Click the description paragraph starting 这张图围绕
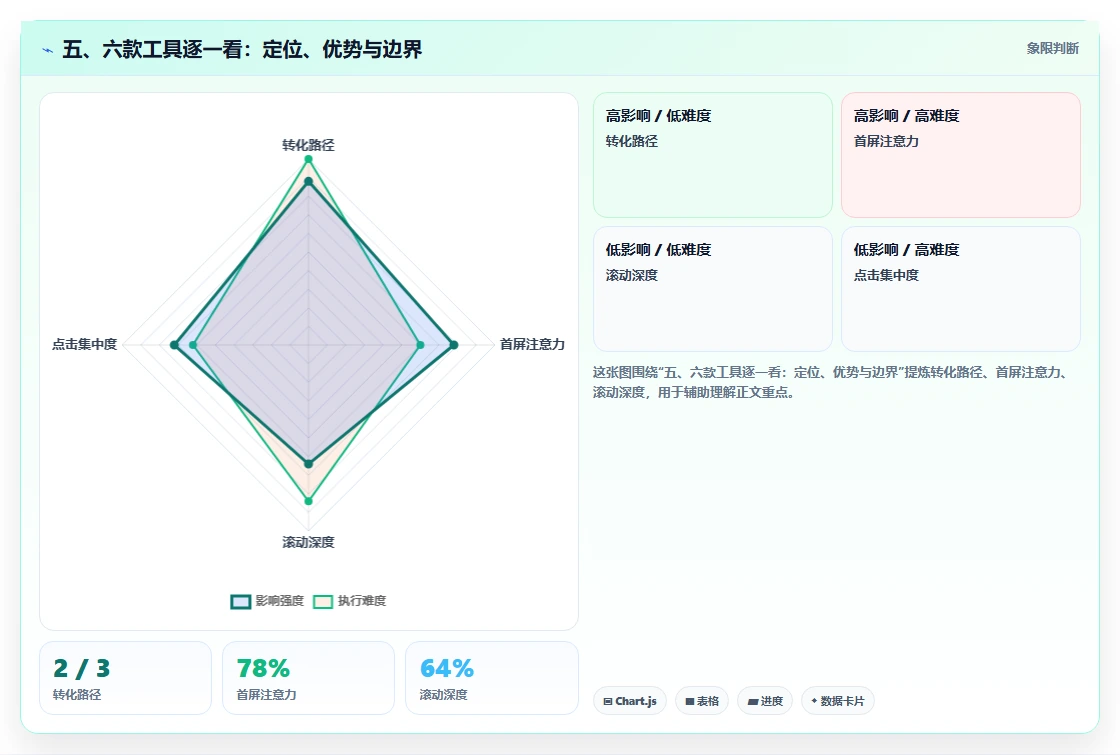 (830, 382)
